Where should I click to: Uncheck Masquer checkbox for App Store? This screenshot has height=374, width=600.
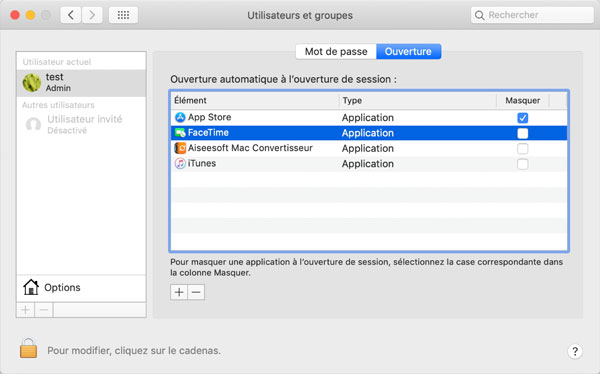pos(522,118)
